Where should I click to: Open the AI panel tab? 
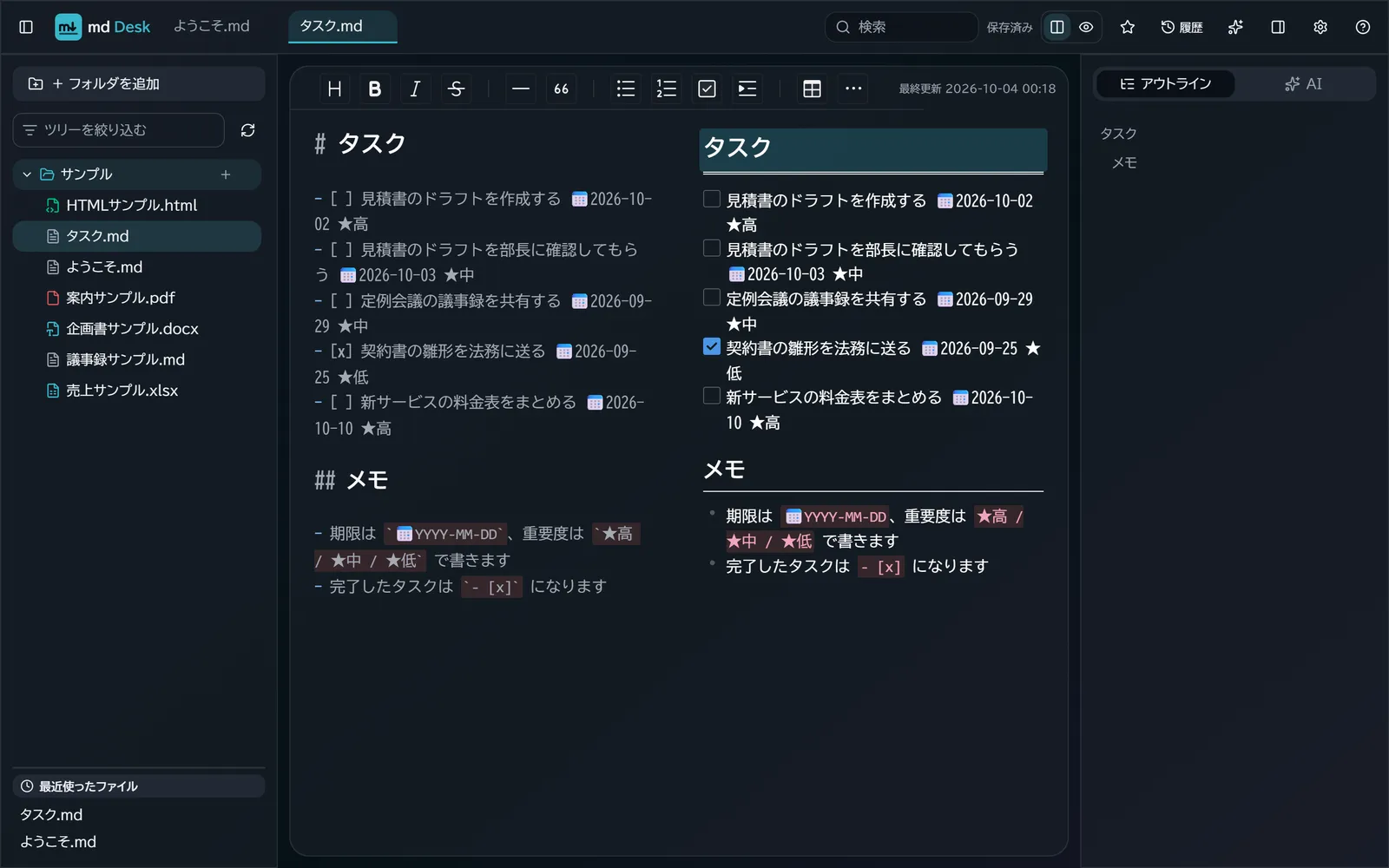[x=1304, y=84]
